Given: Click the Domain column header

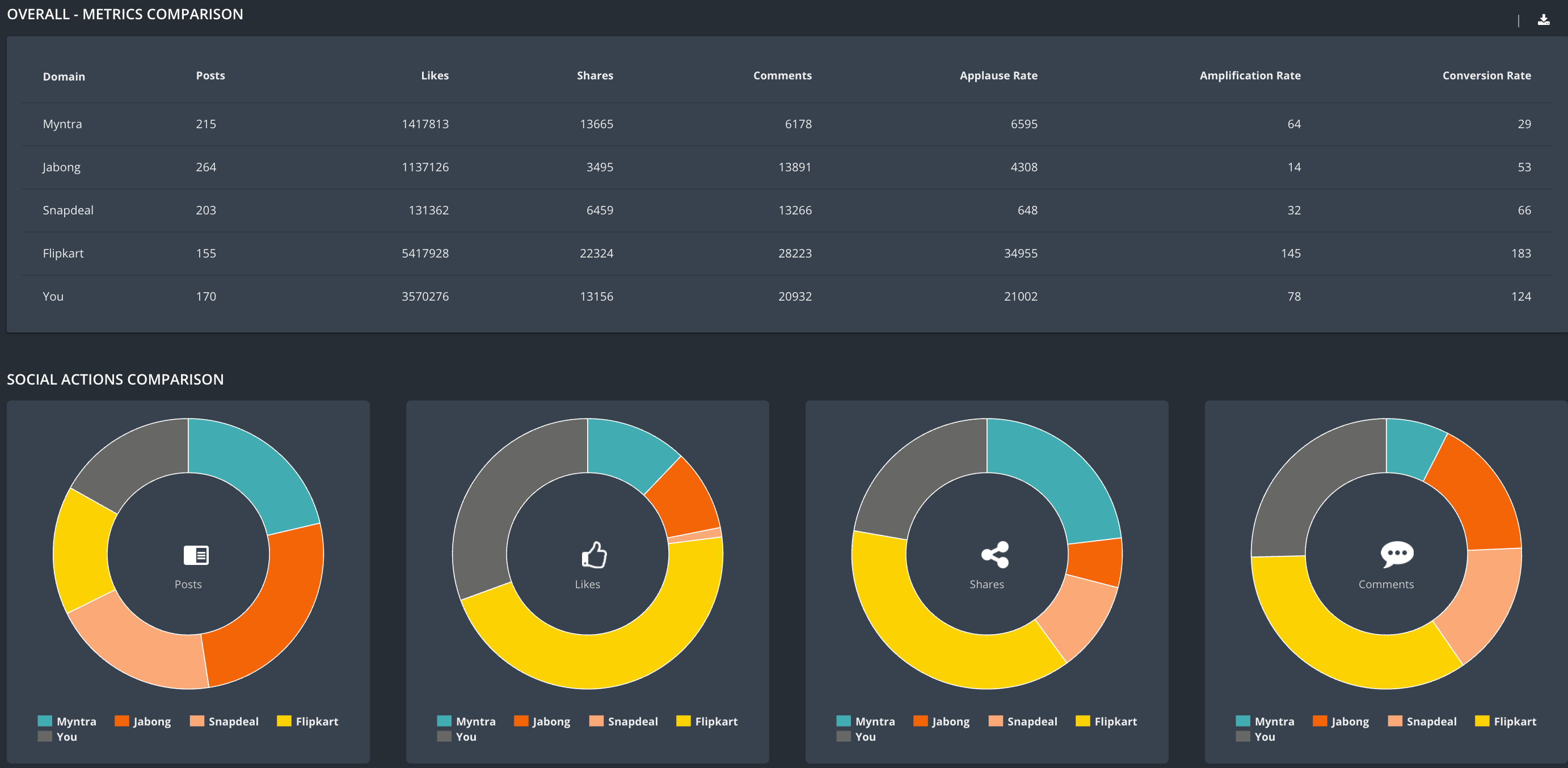Looking at the screenshot, I should point(64,77).
